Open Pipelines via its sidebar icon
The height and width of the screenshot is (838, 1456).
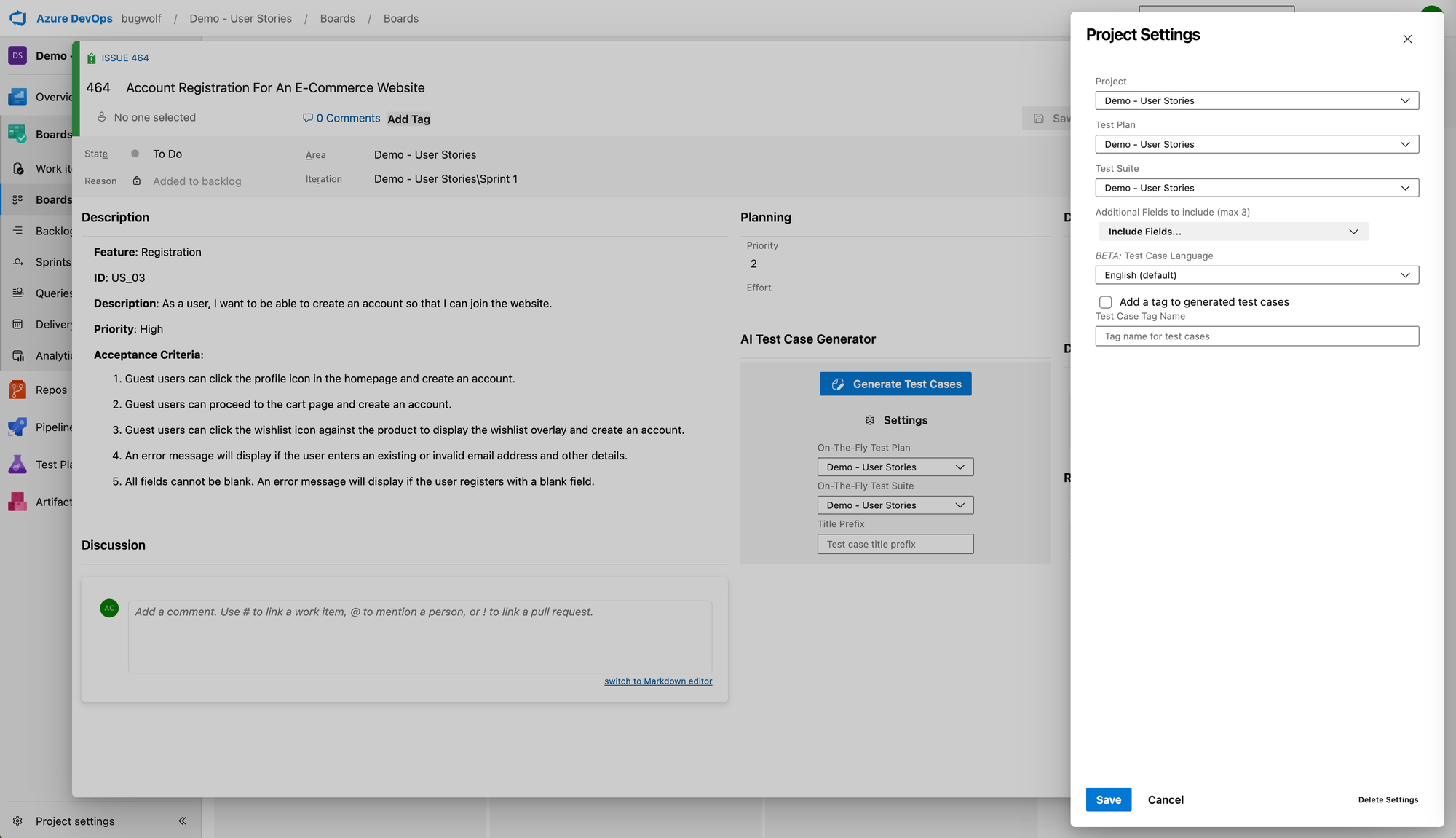click(x=17, y=427)
